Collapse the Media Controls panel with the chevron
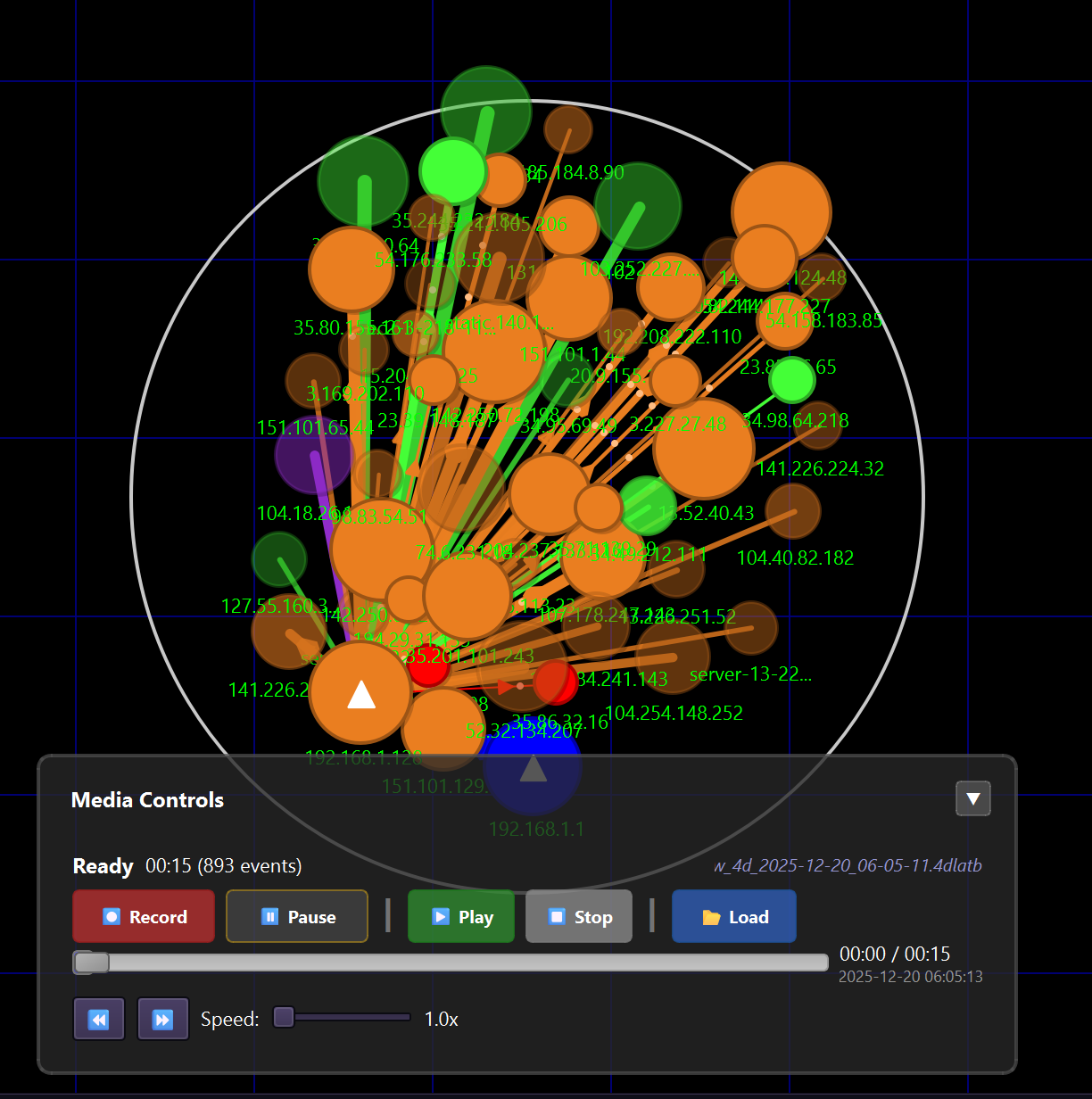The height and width of the screenshot is (1099, 1092). click(972, 798)
